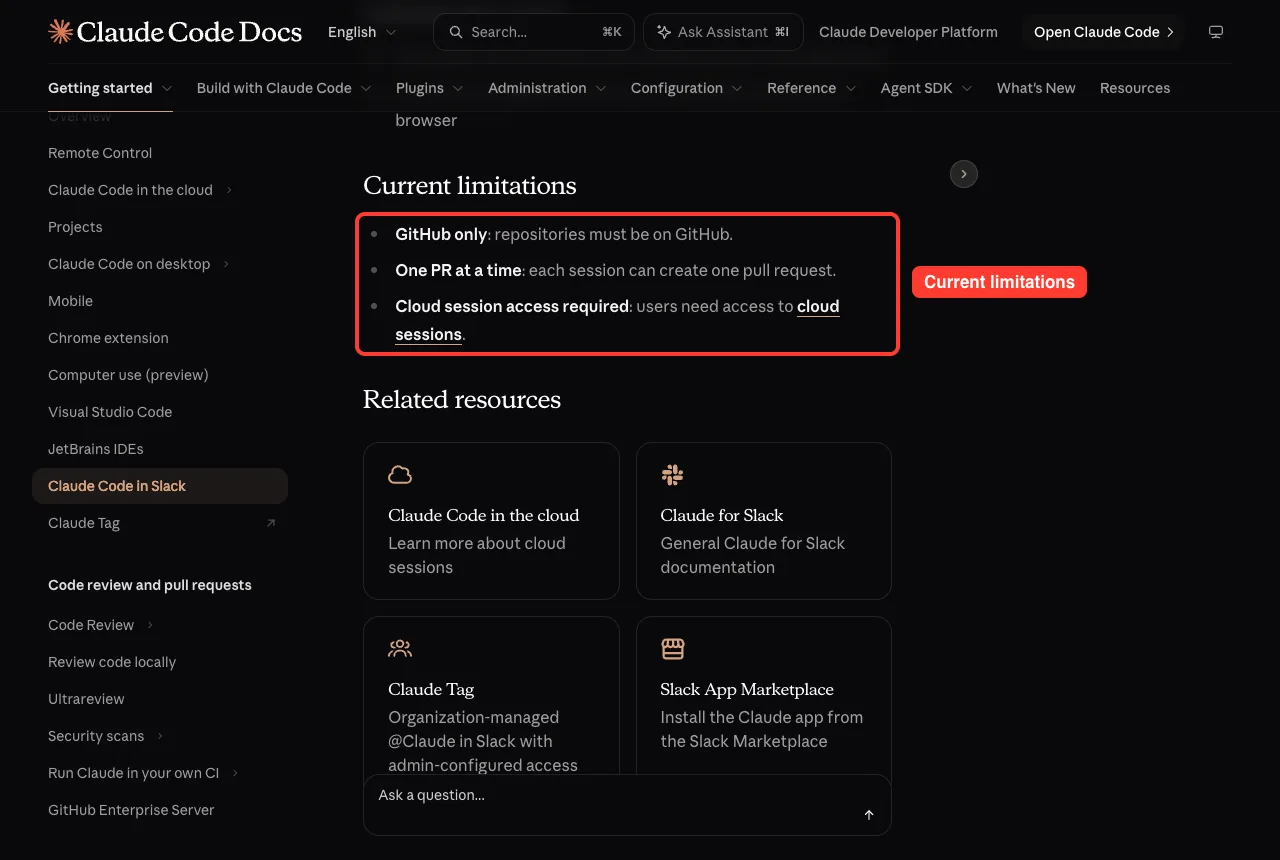
Task: Expand the Security scans sidebar item
Action: click(x=160, y=736)
